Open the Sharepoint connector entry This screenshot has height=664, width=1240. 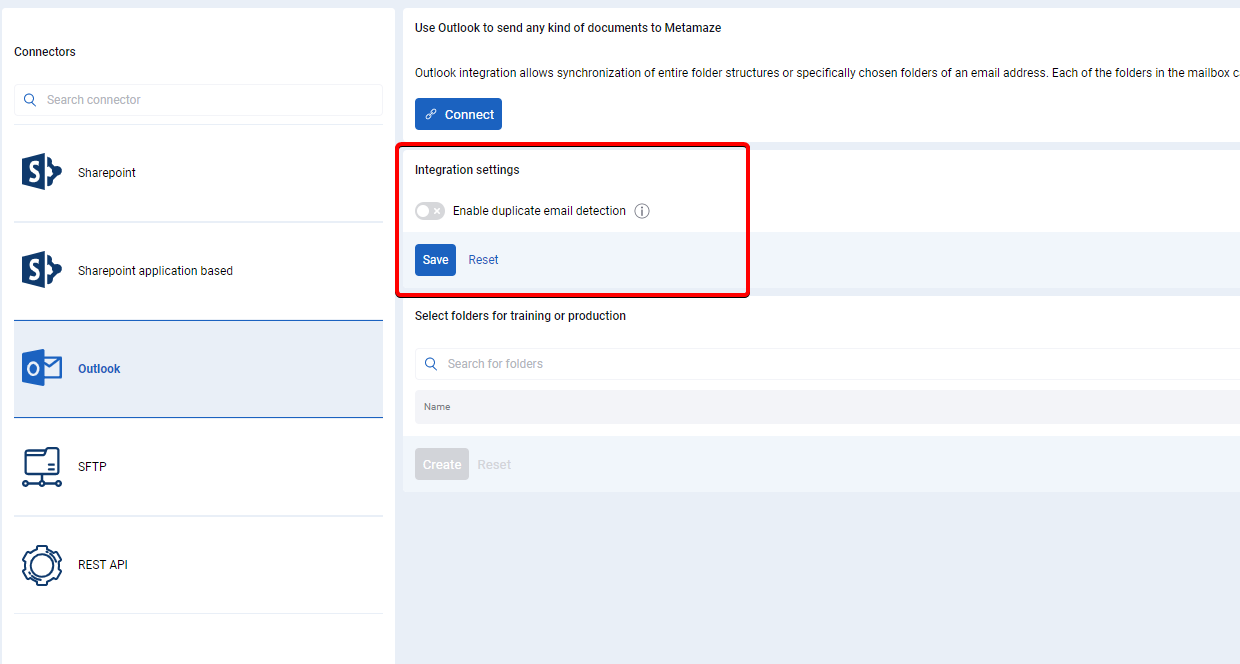tap(198, 173)
